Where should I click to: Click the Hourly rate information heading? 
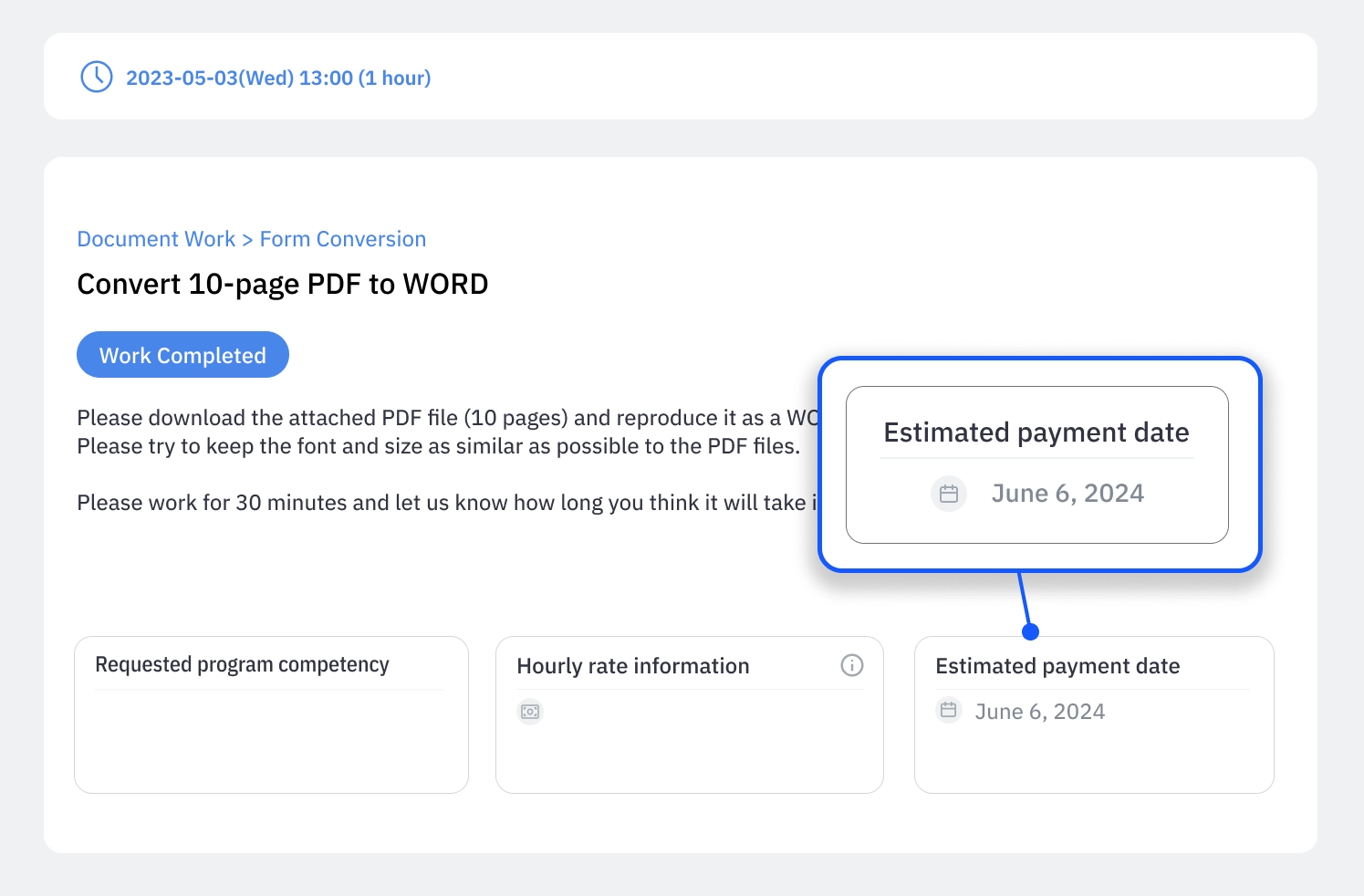(633, 666)
